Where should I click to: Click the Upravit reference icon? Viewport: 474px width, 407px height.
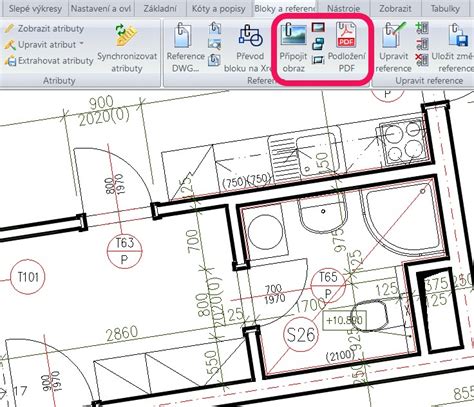394,34
